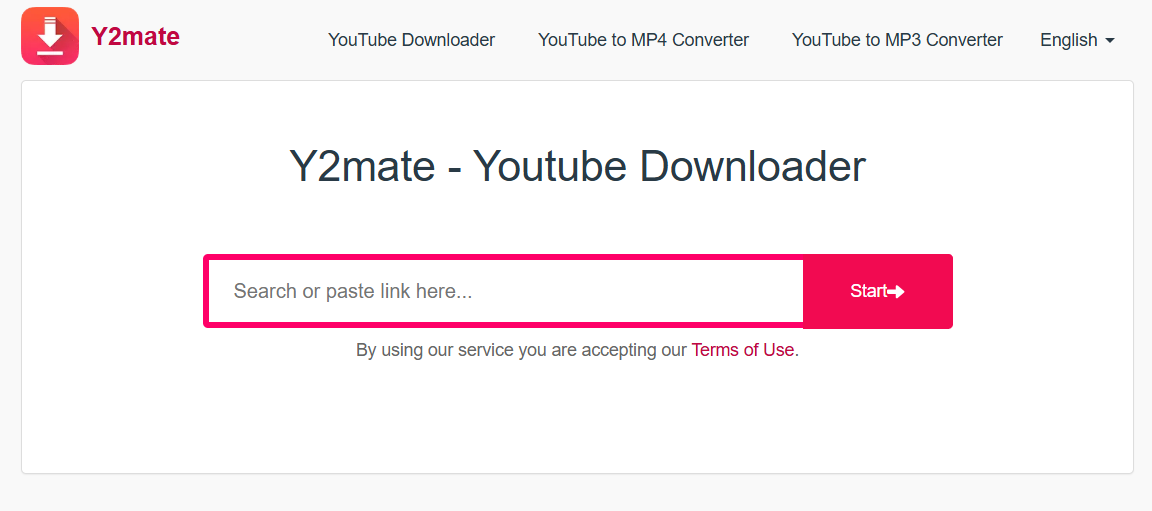Click the 'Y2mate - Youtube Downloader' heading

[577, 166]
